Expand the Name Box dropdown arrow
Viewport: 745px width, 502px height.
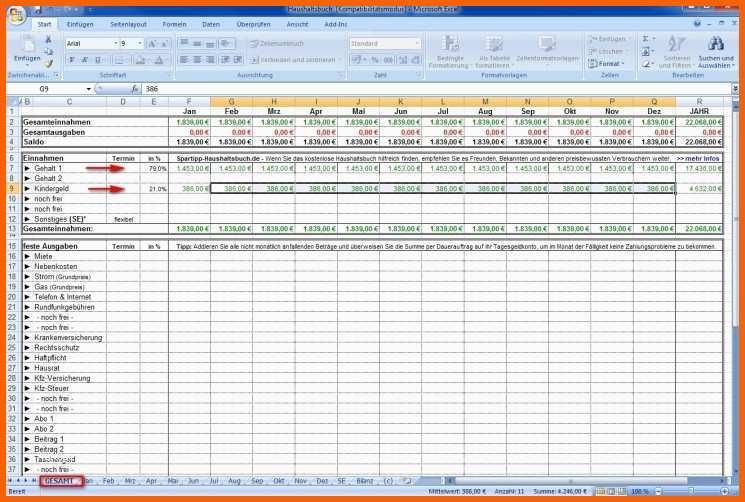point(88,89)
